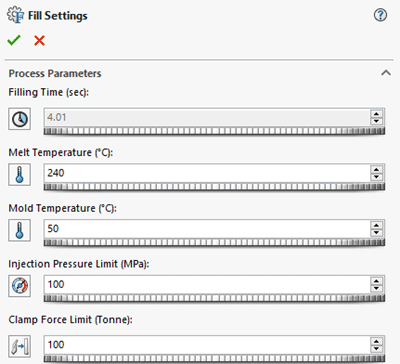Click the Fill Settings gear icon
The width and height of the screenshot is (400, 364).
click(15, 15)
